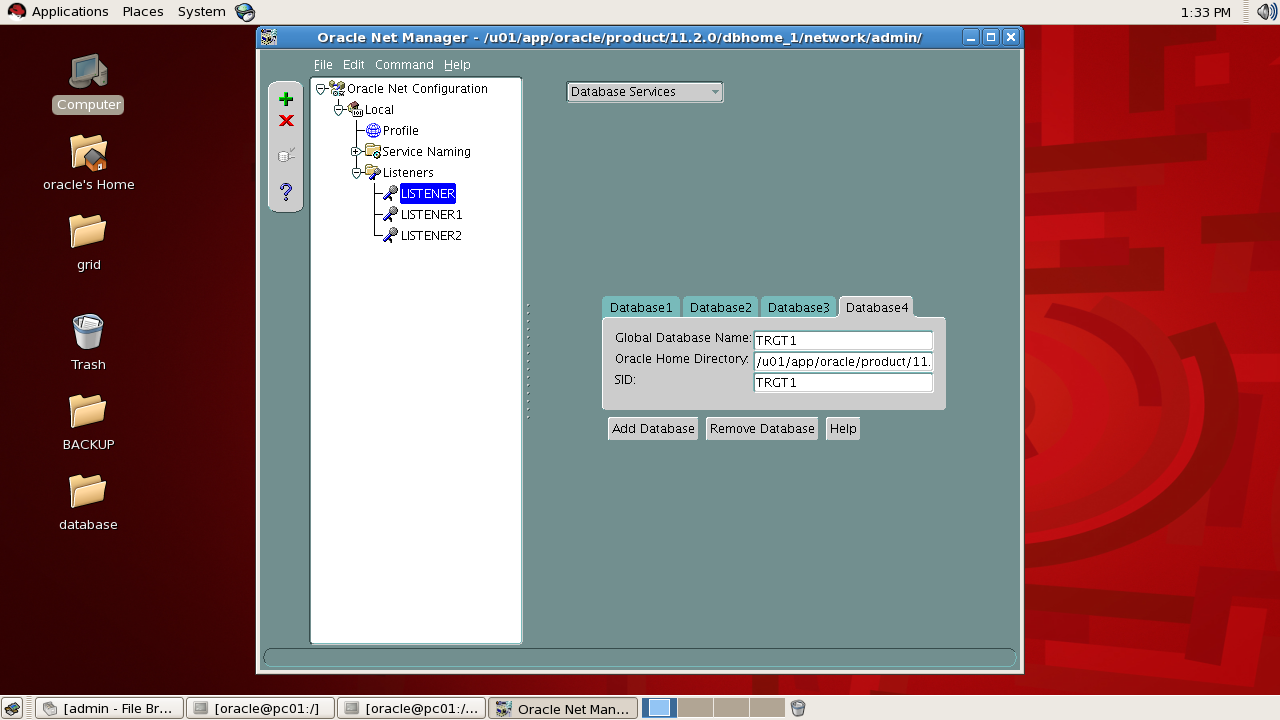Click the Oracle Net Configuration network icon

coord(337,88)
